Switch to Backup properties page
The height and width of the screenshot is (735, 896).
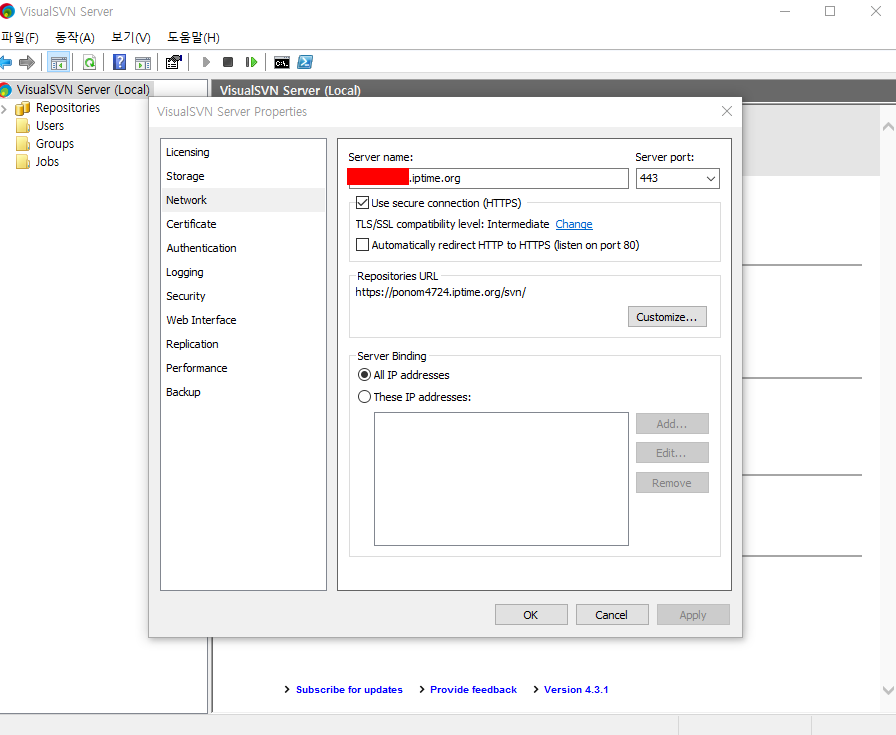[x=243, y=392]
